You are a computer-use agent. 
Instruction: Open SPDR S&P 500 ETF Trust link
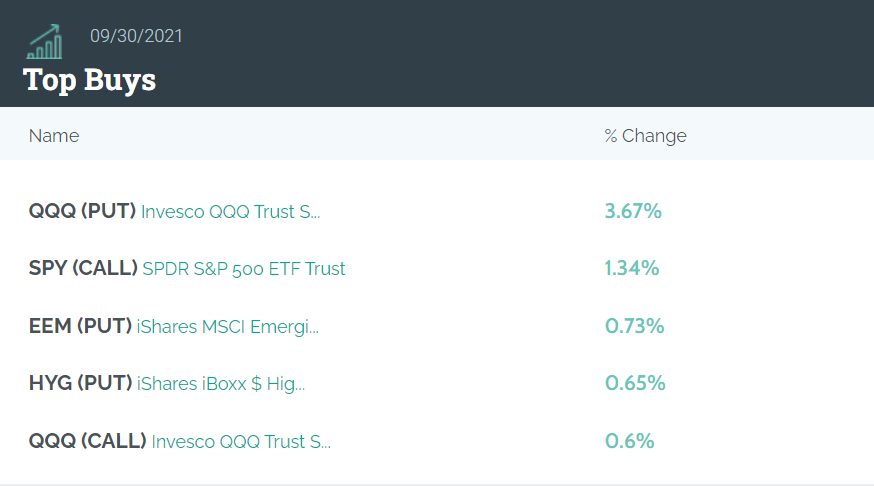(244, 269)
